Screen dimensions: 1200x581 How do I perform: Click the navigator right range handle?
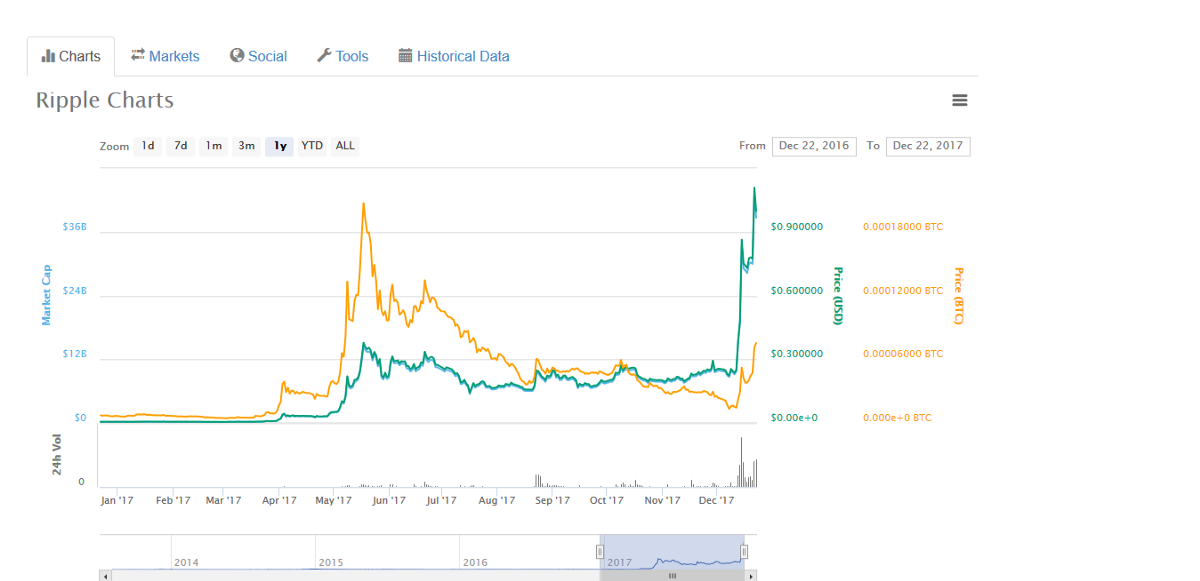[744, 551]
